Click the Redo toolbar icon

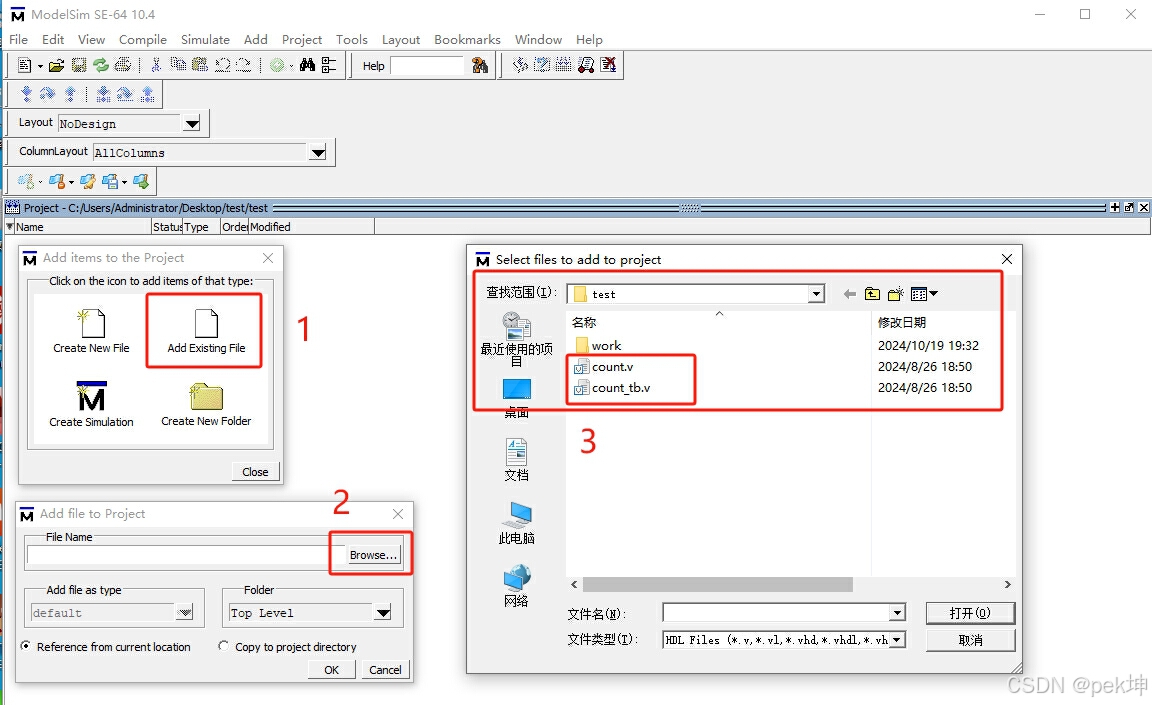coord(243,65)
